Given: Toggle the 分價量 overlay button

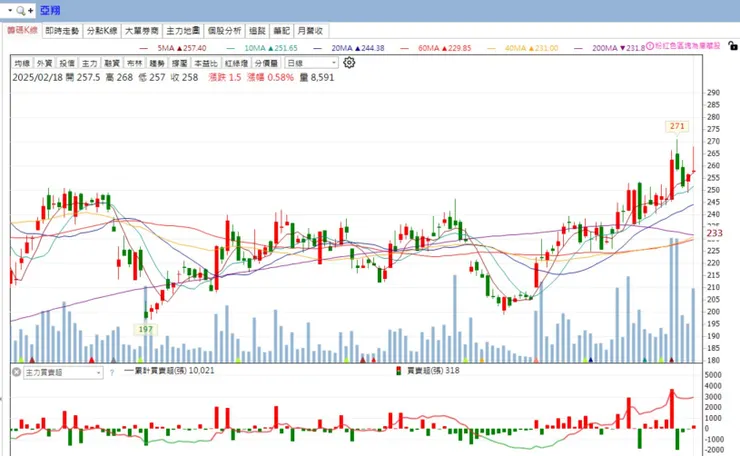Looking at the screenshot, I should (x=266, y=63).
